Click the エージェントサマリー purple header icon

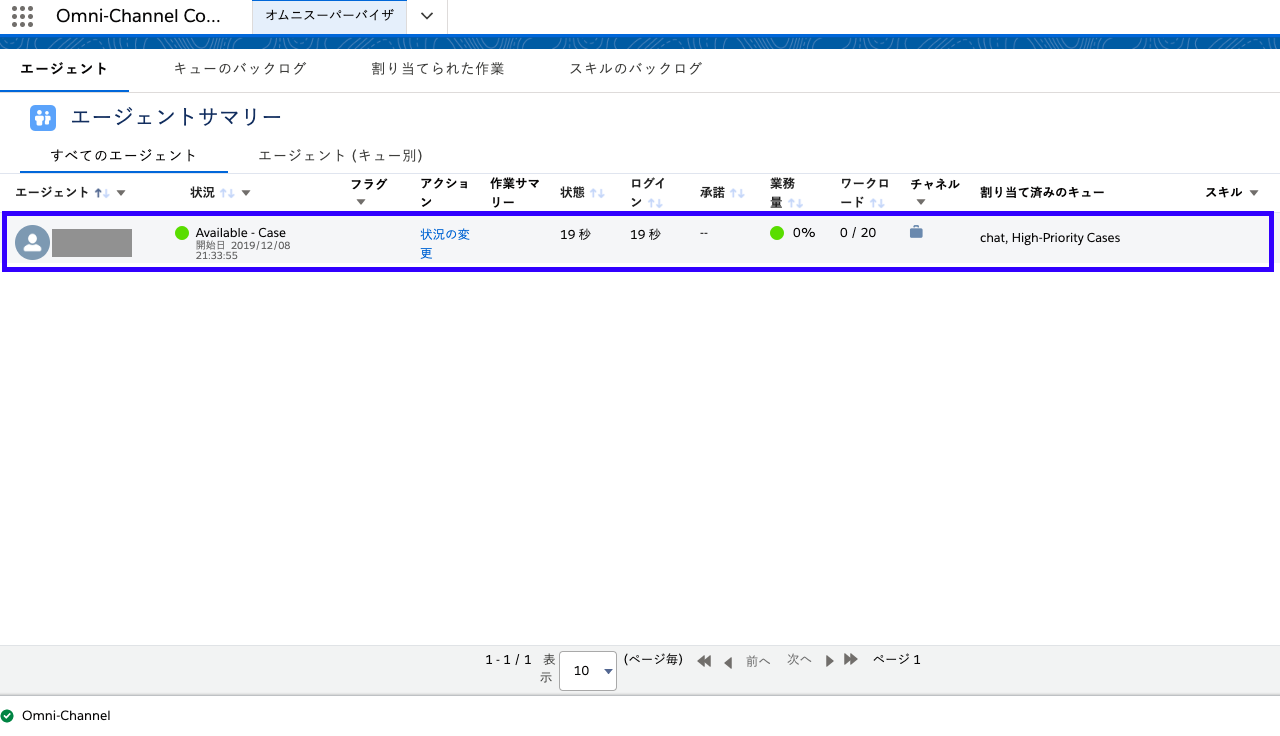42,118
